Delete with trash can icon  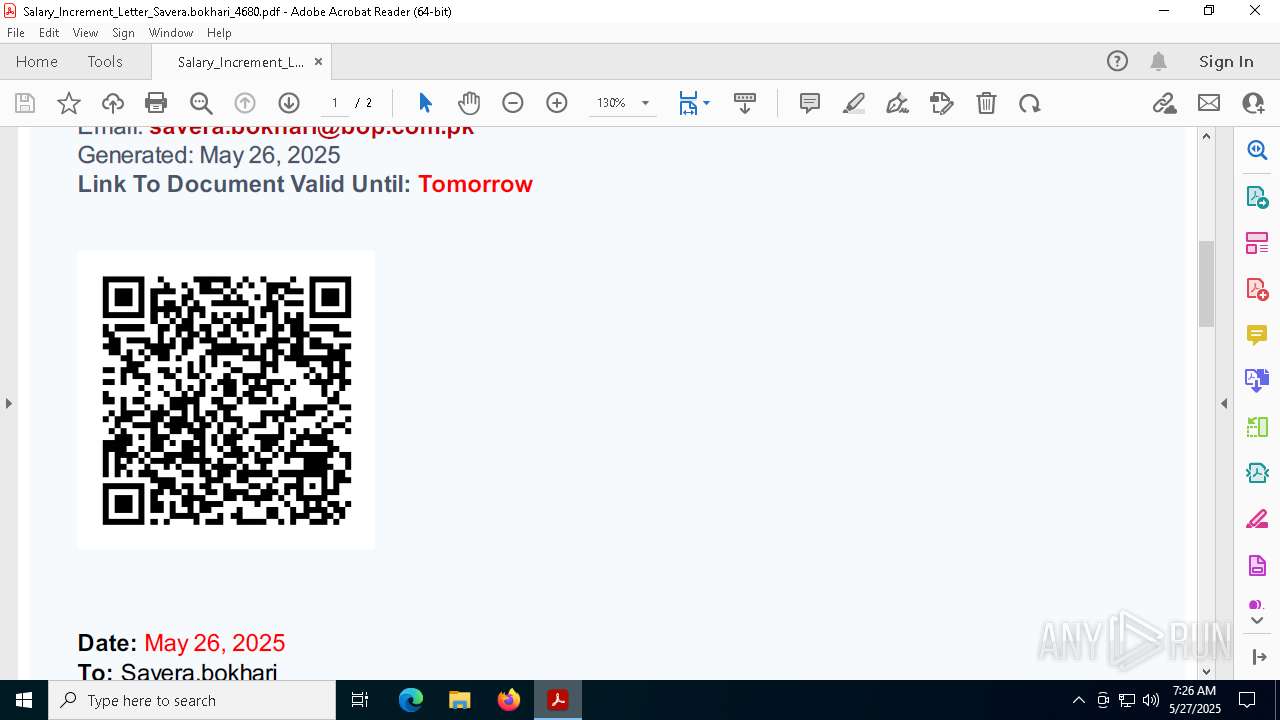coord(986,103)
